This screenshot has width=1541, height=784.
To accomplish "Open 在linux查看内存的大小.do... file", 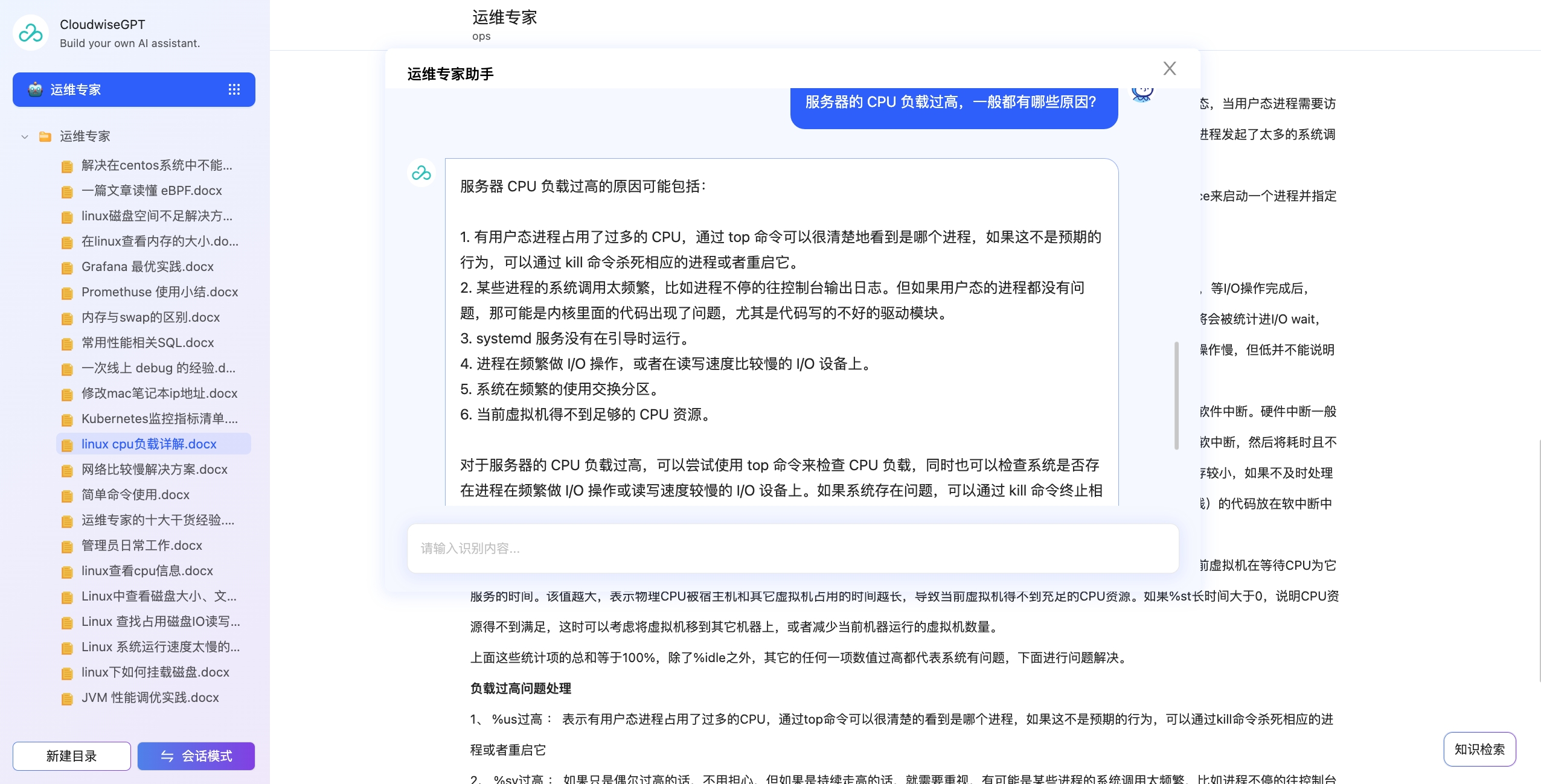I will click(160, 241).
